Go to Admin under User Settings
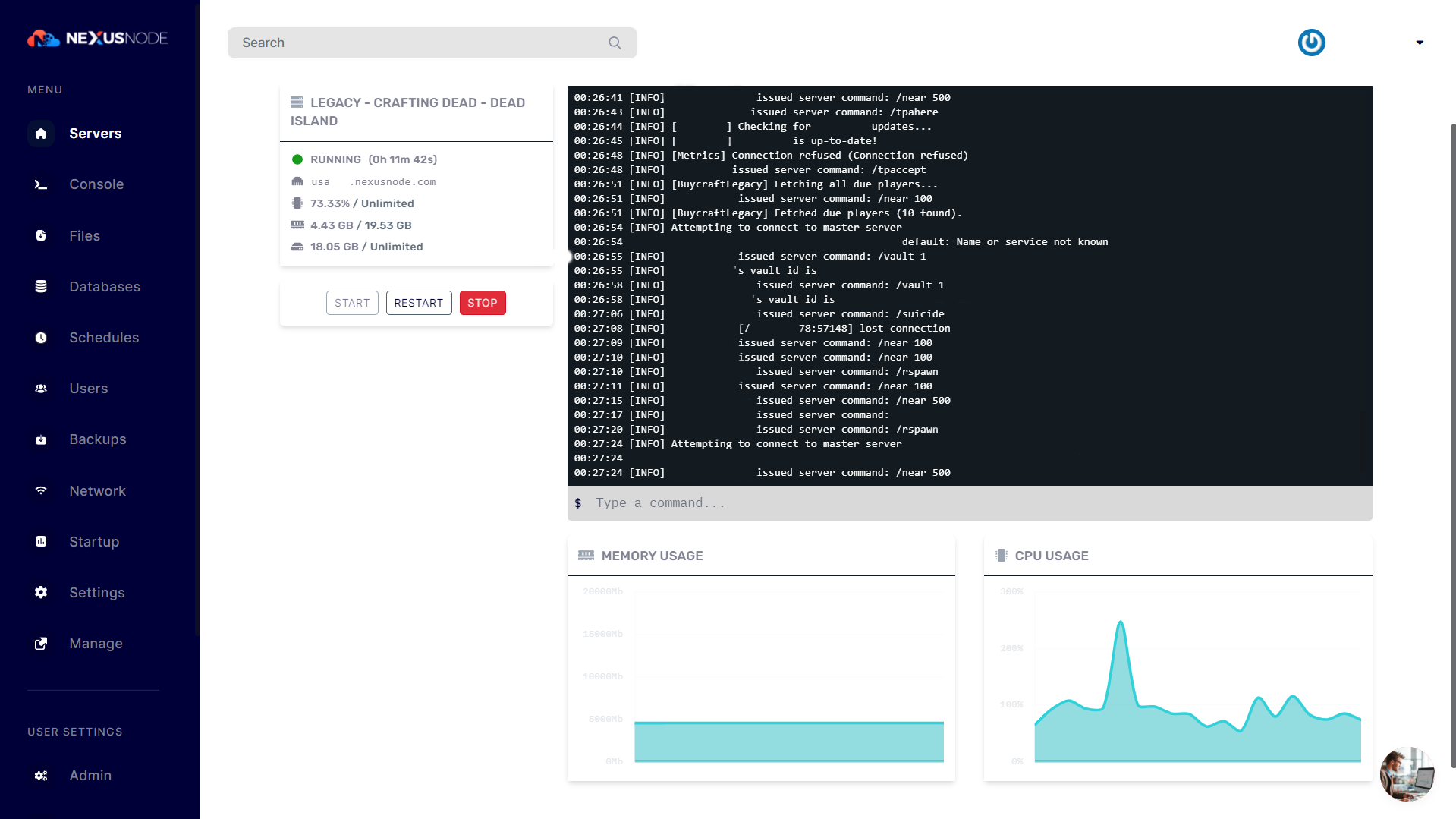Screen dimensions: 1456x819 pos(90,776)
